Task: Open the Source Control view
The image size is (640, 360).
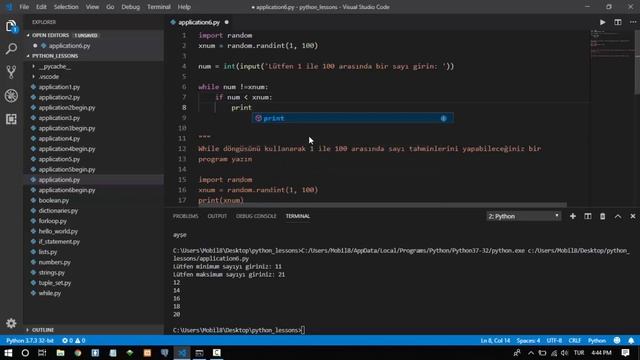Action: point(11,72)
